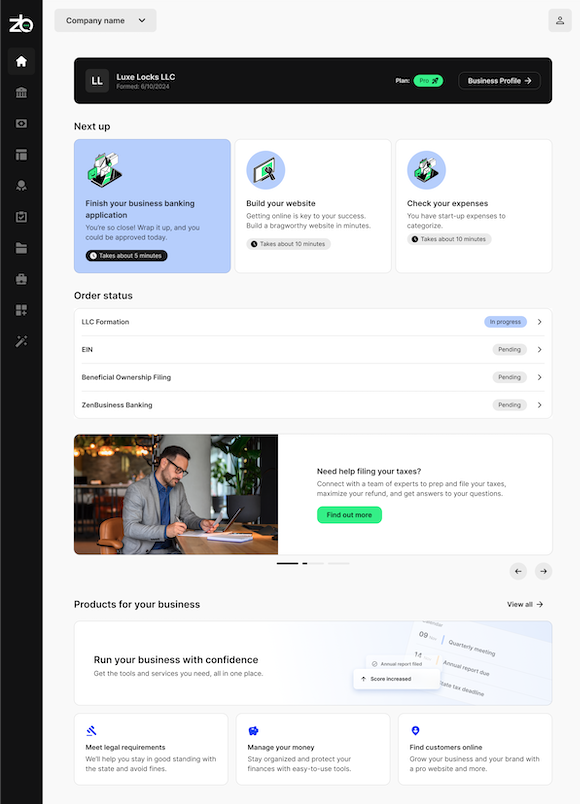Click the View all products link

(525, 605)
